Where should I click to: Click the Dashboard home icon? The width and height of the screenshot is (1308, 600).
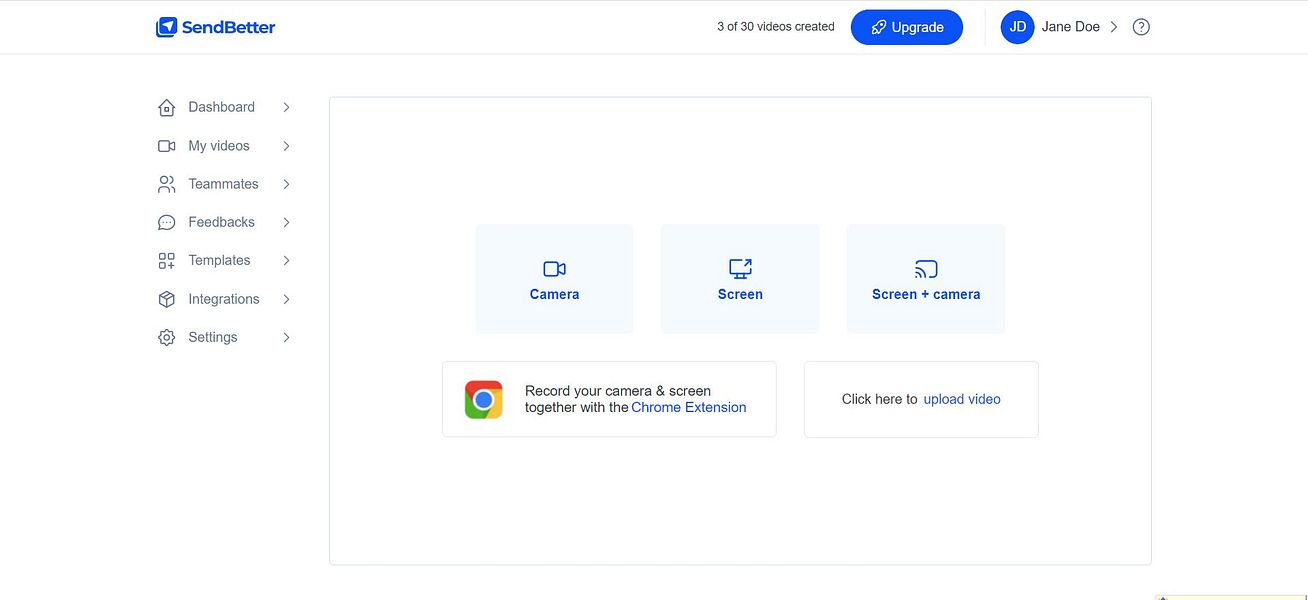[167, 107]
